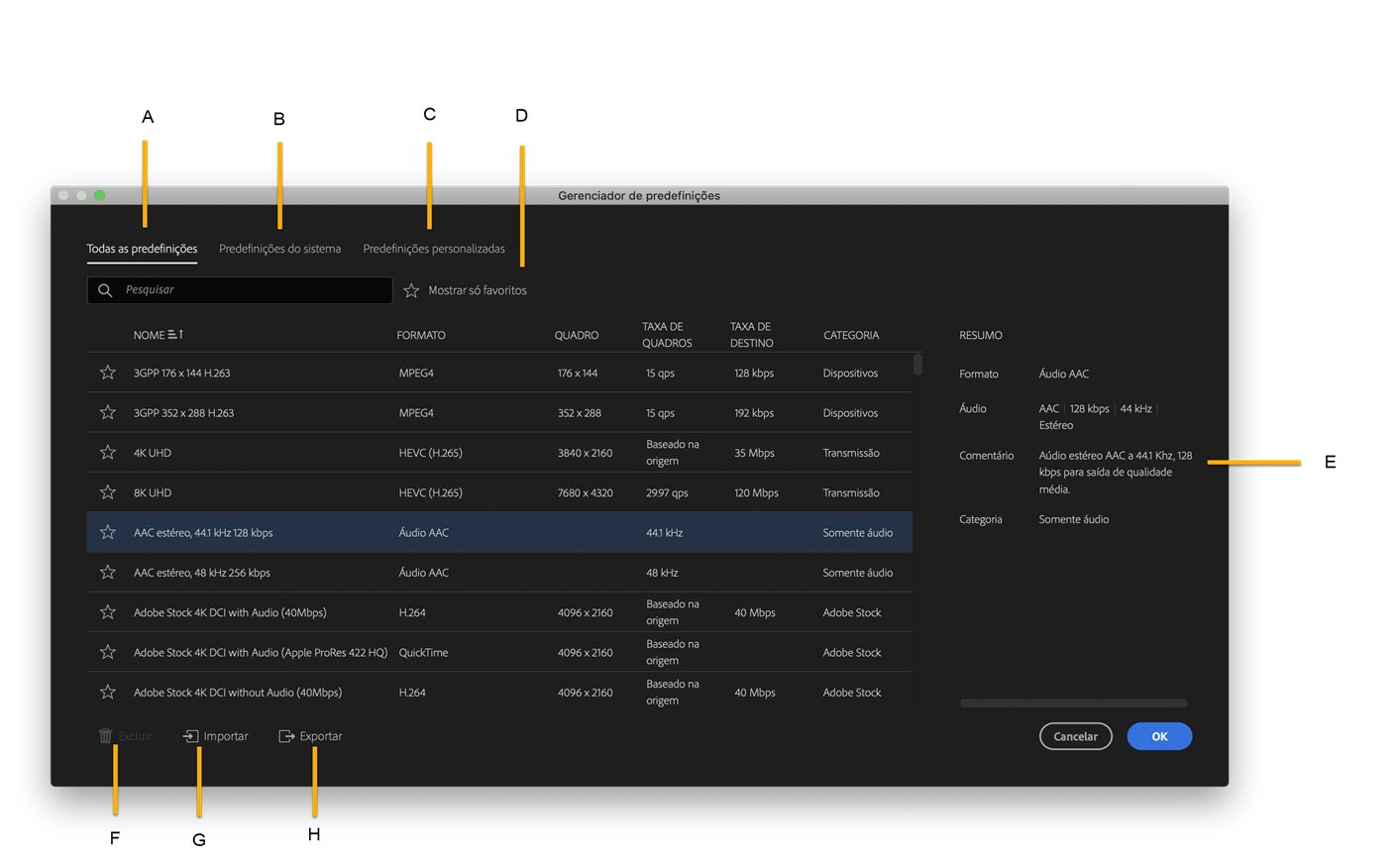
Task: Favorite the 3GPP 176 x 144 H.263 preset star
Action: 108,373
